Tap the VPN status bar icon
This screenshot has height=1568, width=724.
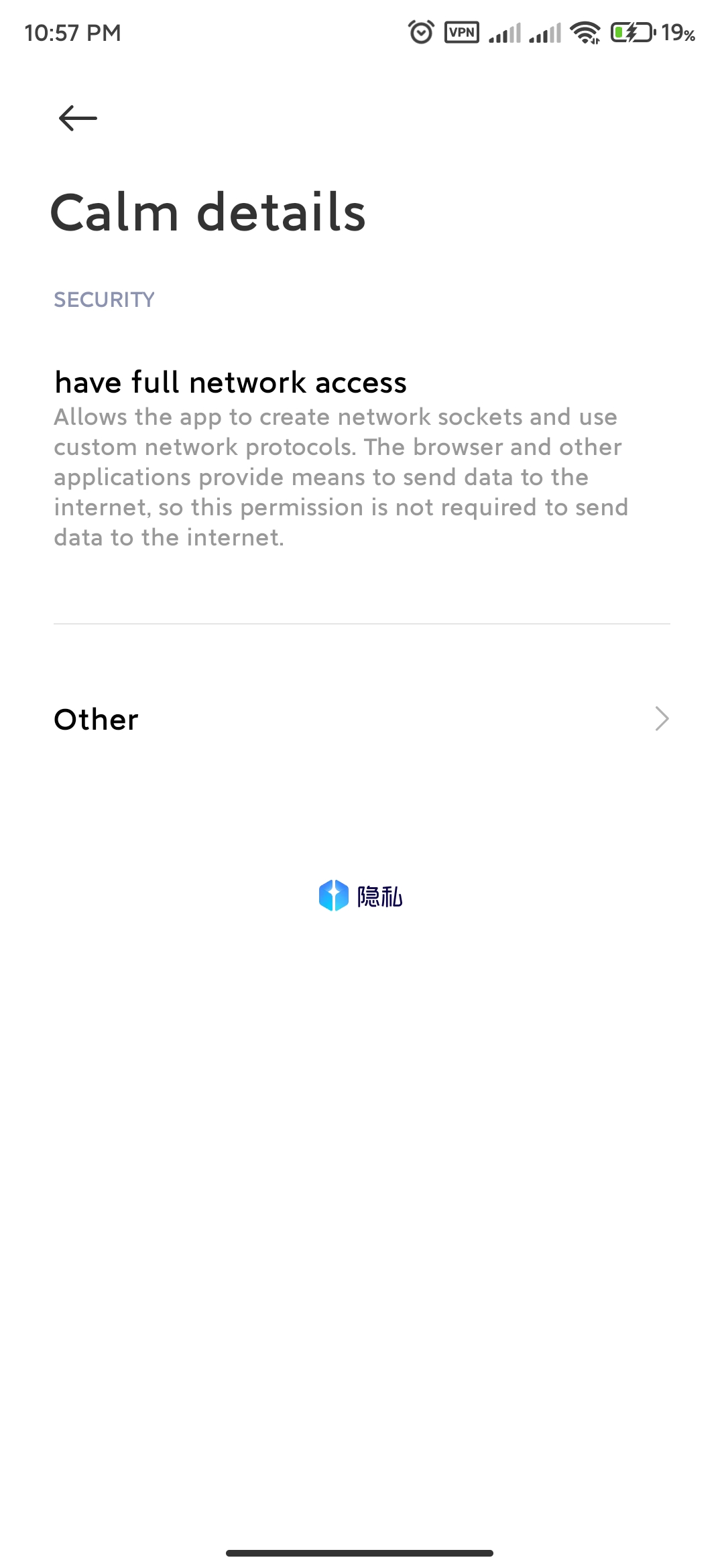(x=462, y=32)
